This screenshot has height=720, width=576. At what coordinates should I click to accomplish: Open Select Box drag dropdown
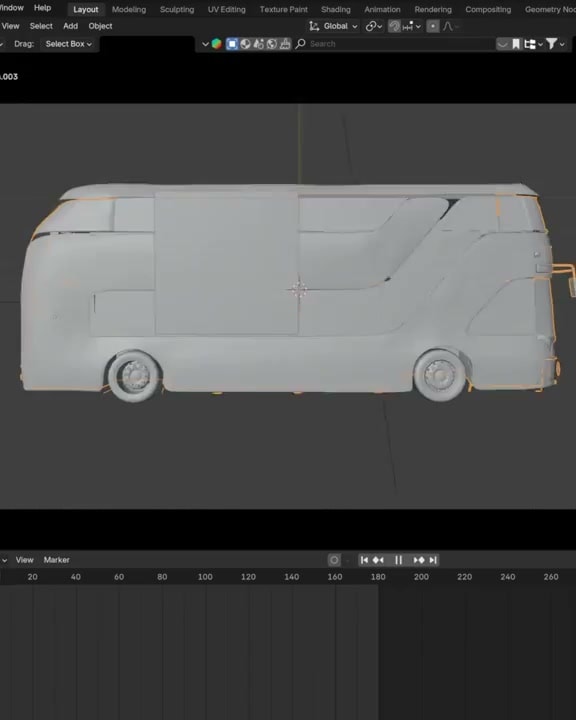[x=68, y=44]
